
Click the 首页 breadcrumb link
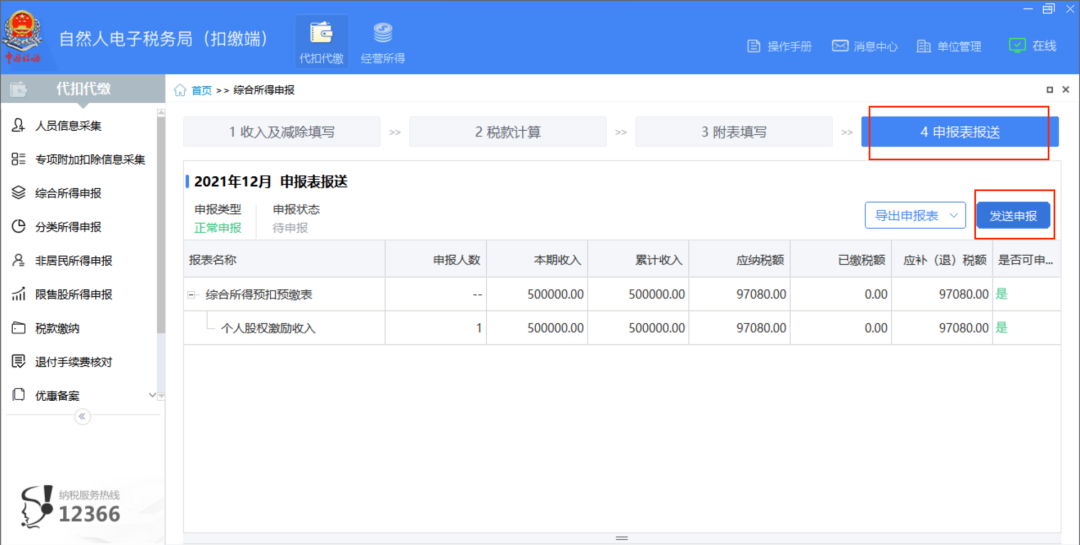(201, 90)
